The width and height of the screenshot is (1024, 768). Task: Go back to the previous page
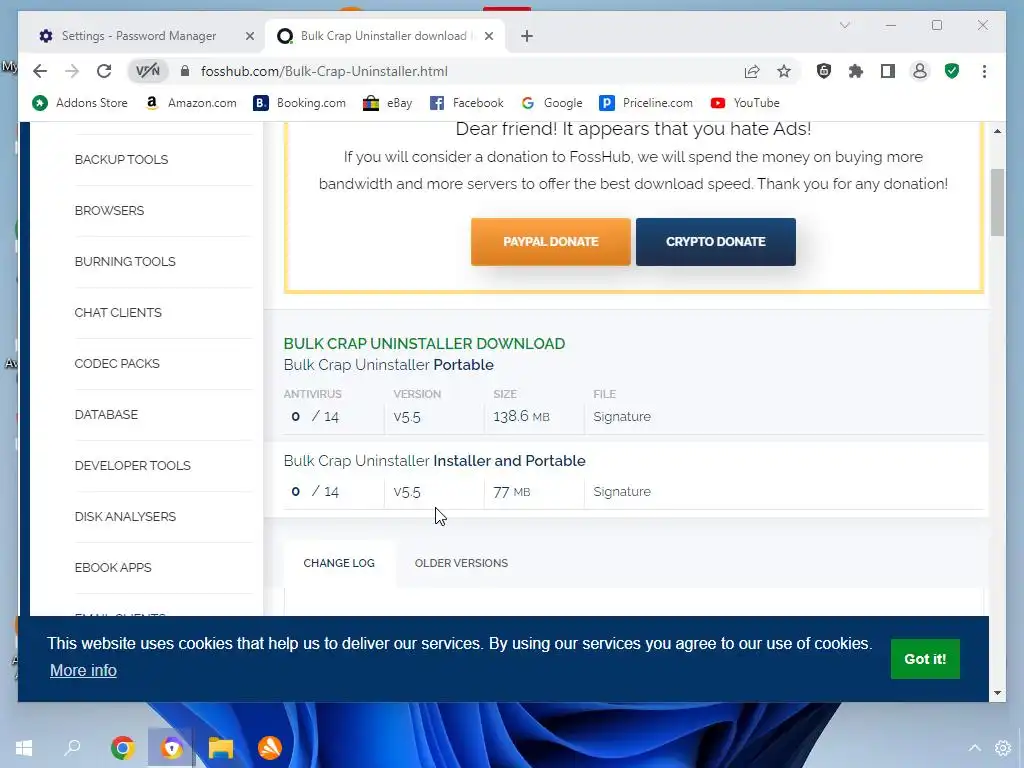[x=40, y=71]
